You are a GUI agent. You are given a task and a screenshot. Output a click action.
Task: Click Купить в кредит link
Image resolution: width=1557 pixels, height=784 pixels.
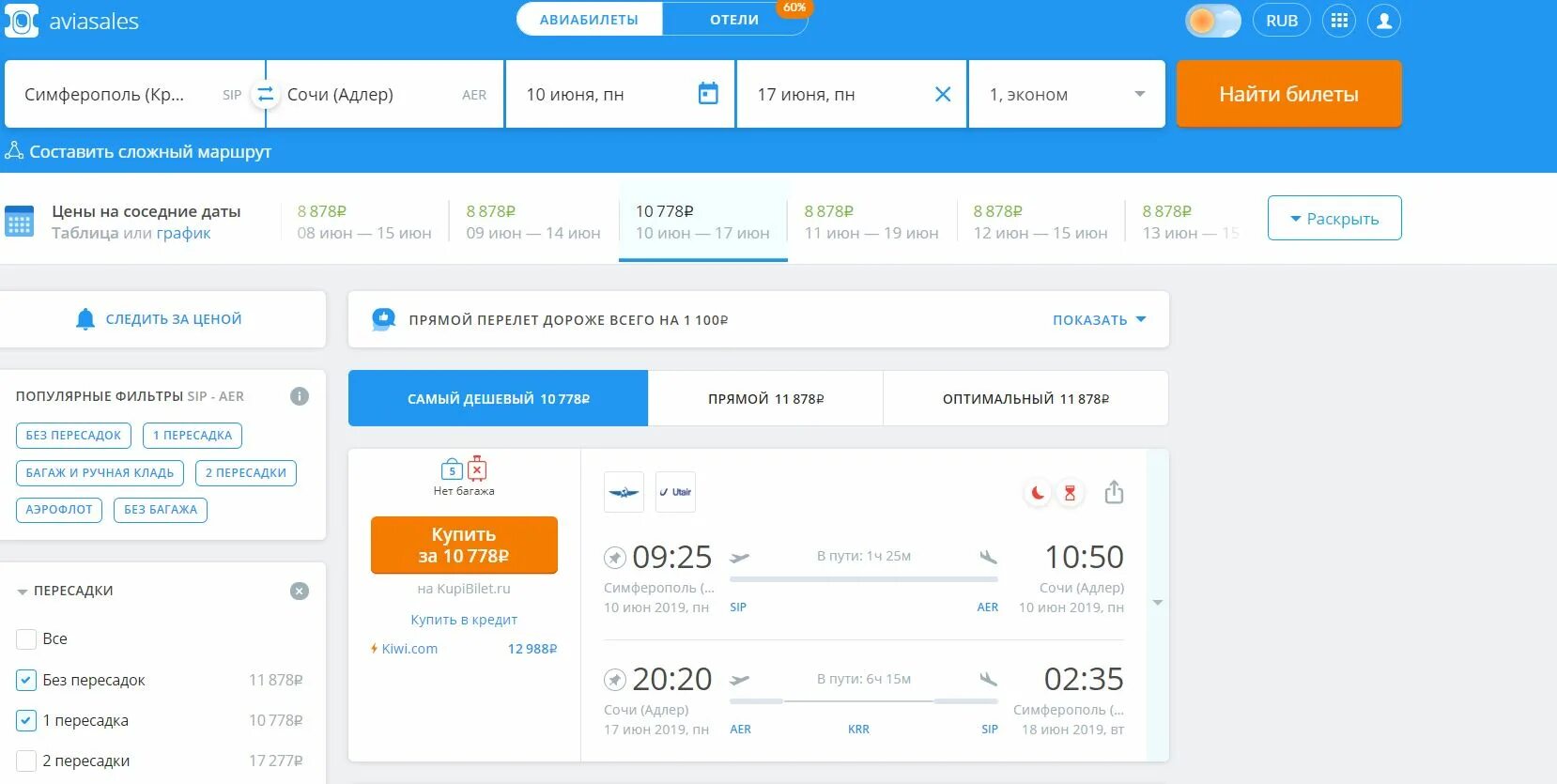pos(464,620)
